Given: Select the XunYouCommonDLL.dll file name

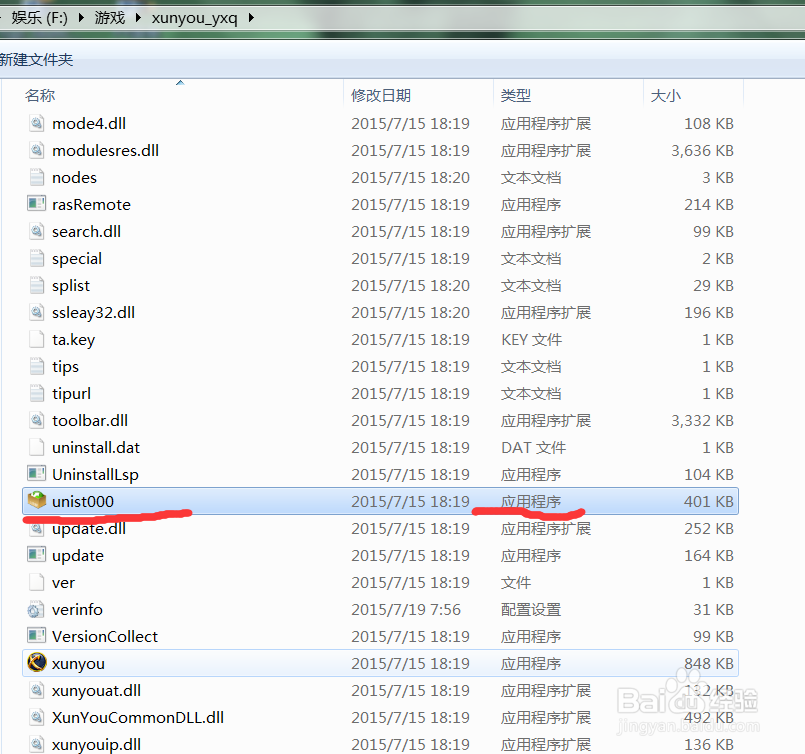Looking at the screenshot, I should tap(138, 718).
